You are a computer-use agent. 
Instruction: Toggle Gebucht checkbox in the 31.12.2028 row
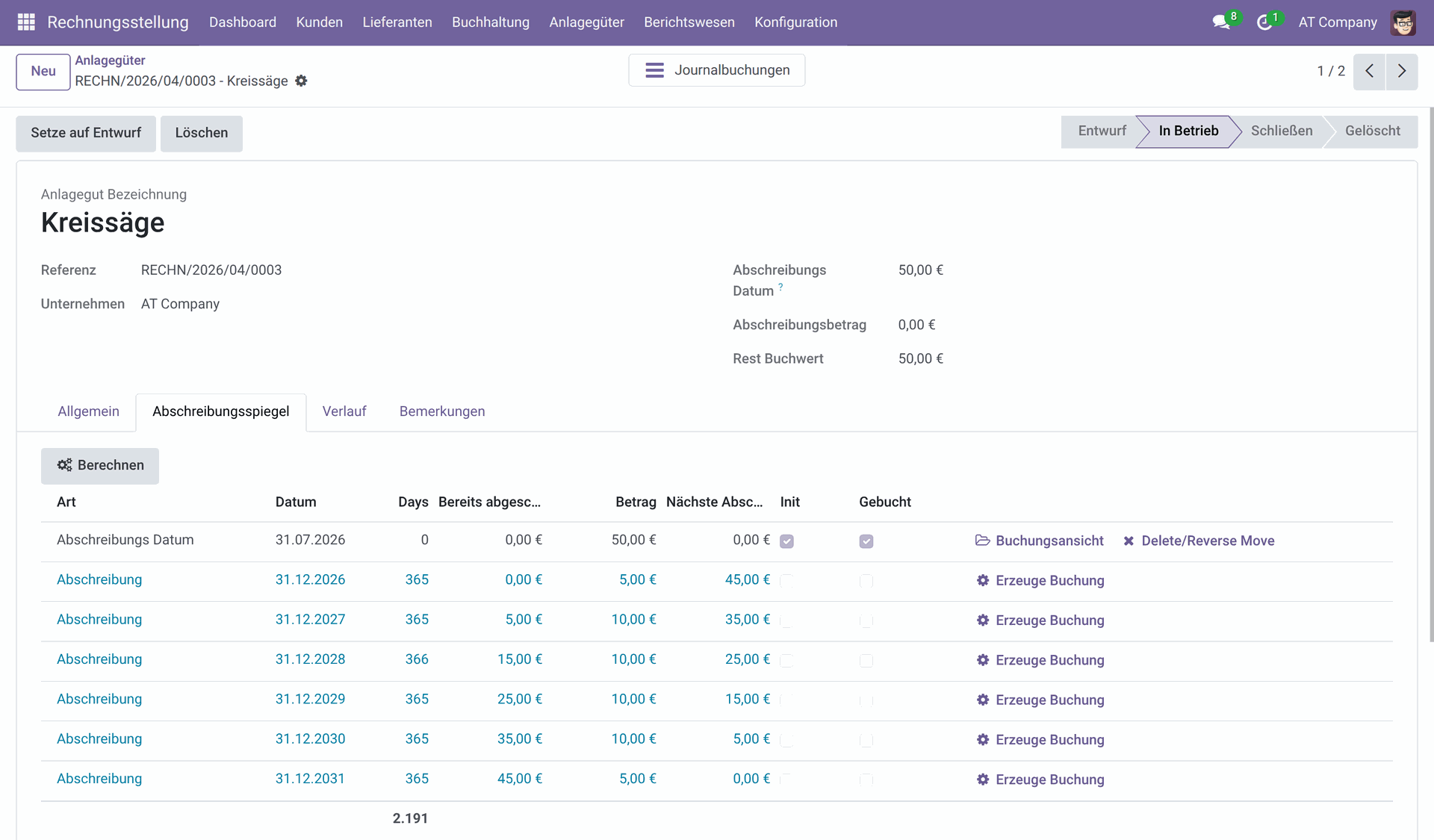866,661
